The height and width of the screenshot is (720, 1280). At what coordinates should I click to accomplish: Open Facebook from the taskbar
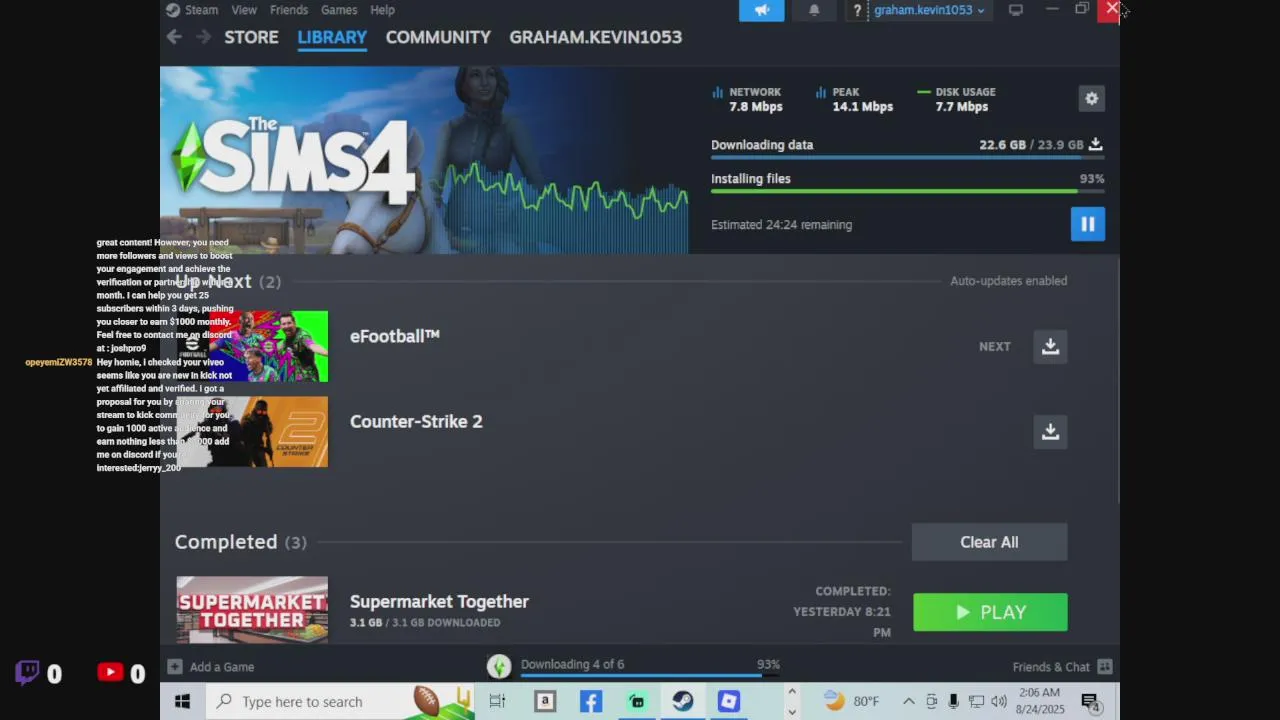coord(591,702)
